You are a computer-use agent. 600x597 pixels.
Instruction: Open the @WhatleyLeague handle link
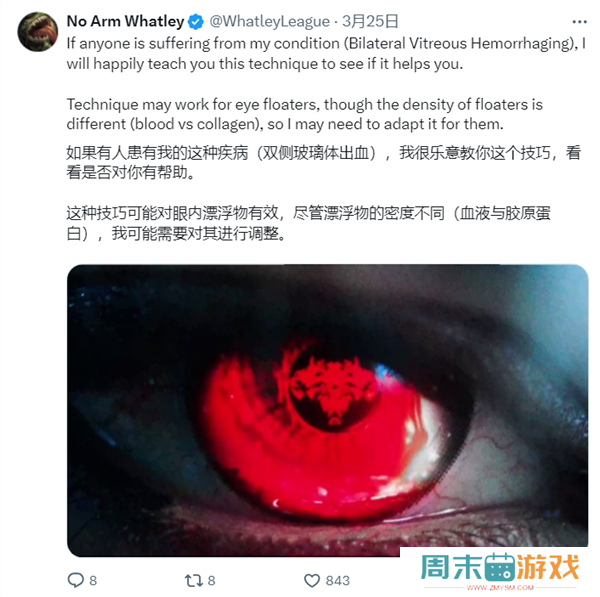[269, 21]
